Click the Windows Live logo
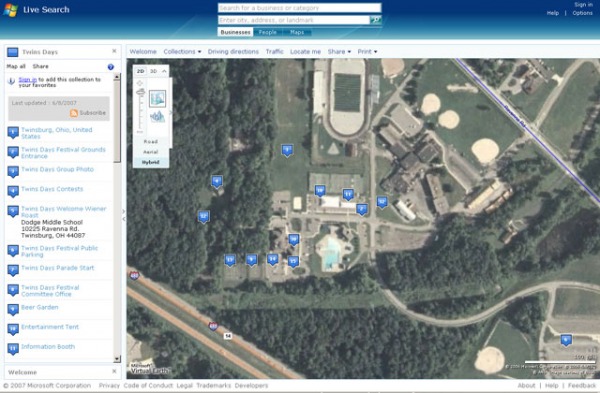 (x=10, y=10)
